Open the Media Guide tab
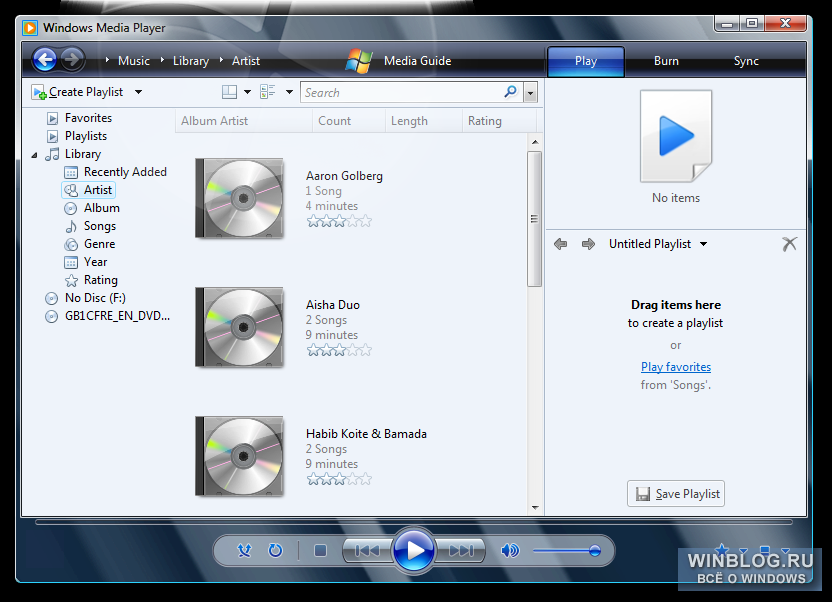 click(x=418, y=61)
